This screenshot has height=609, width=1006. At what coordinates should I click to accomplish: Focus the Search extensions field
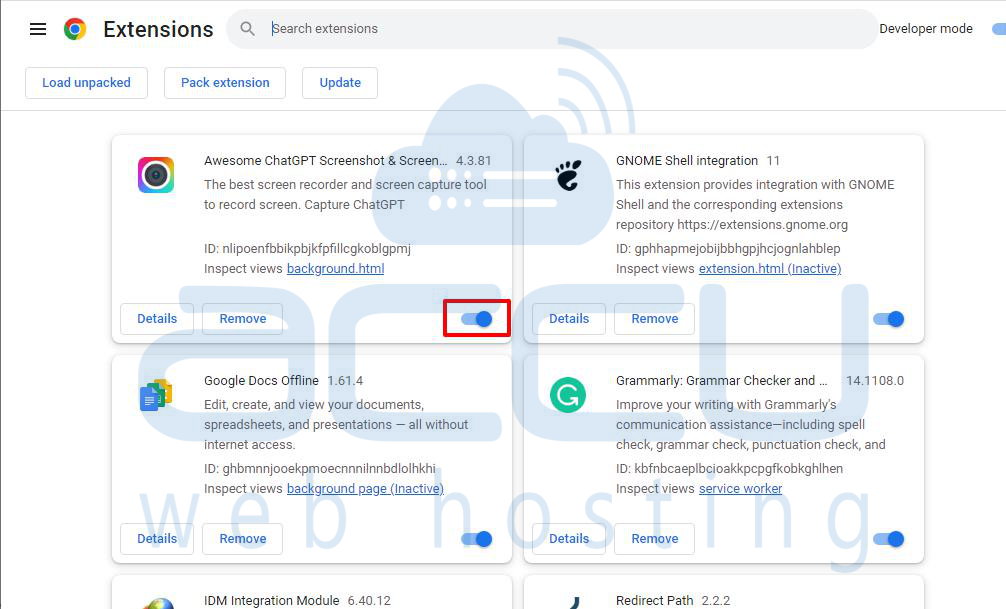552,29
